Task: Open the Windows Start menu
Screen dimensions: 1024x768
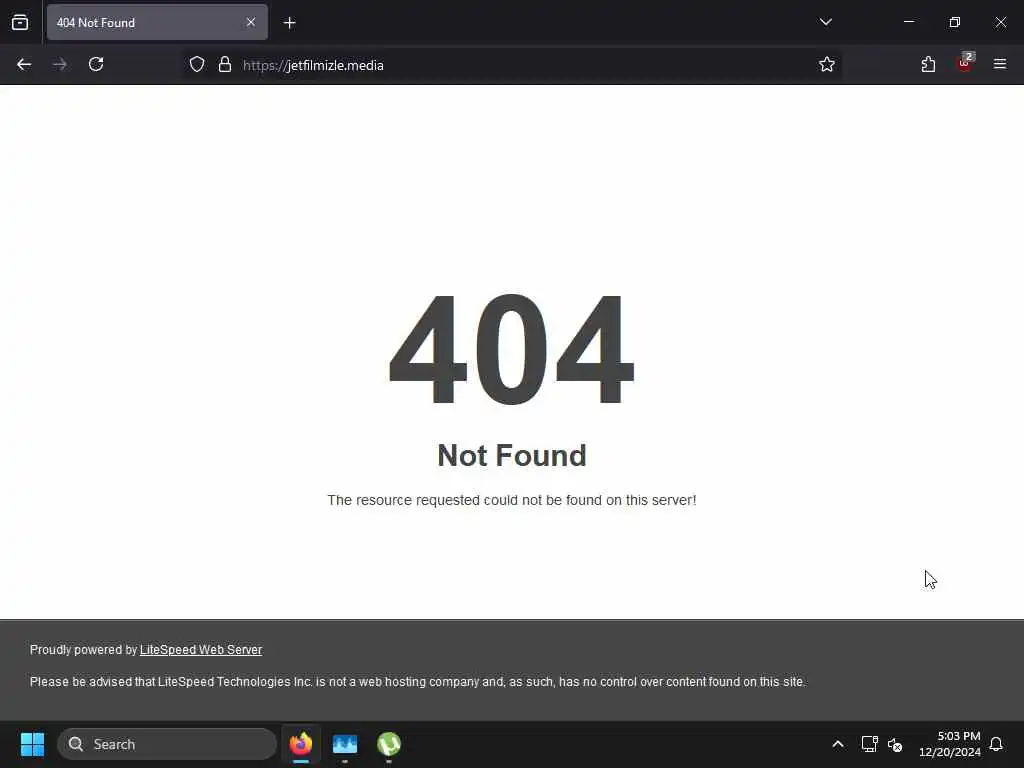Action: click(x=32, y=744)
